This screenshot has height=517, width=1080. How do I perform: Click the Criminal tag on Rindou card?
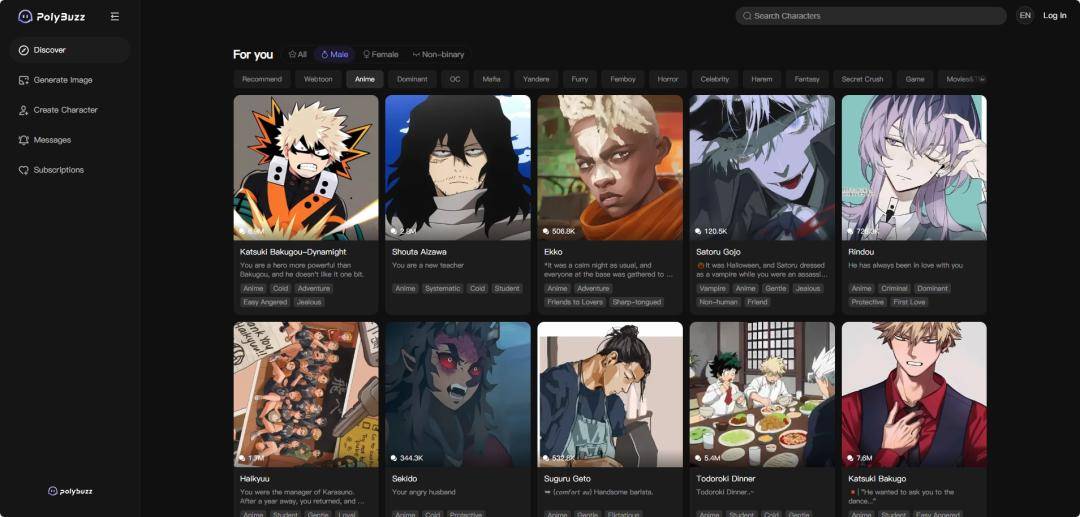(894, 288)
